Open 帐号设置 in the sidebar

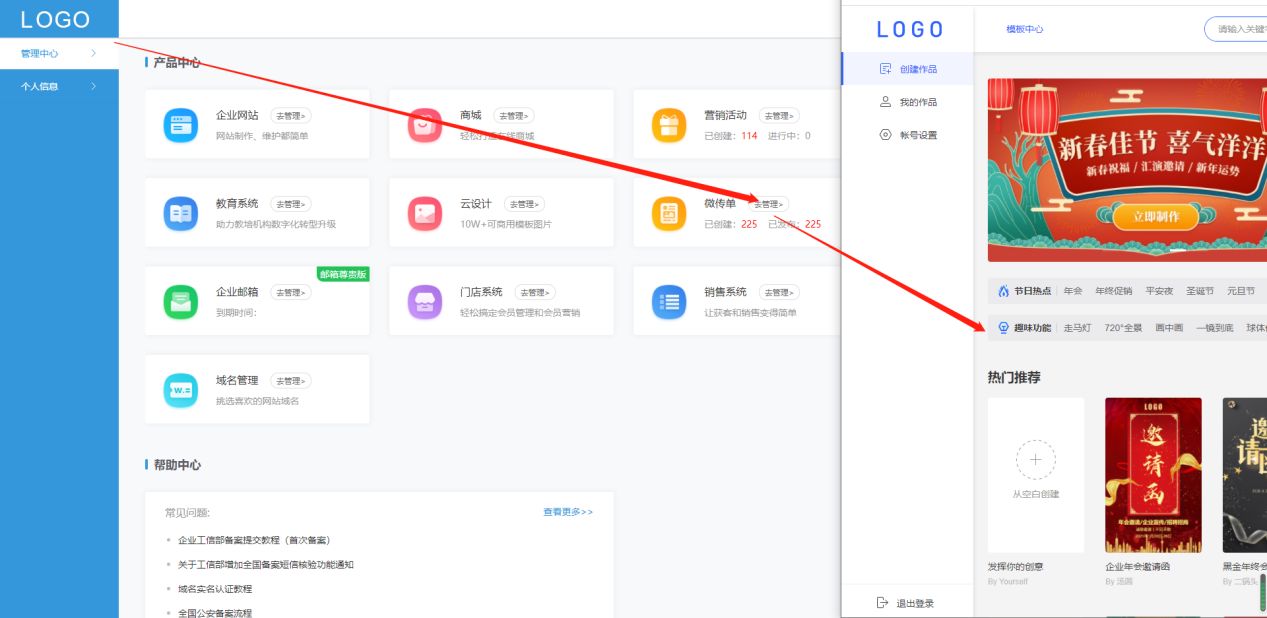click(908, 135)
